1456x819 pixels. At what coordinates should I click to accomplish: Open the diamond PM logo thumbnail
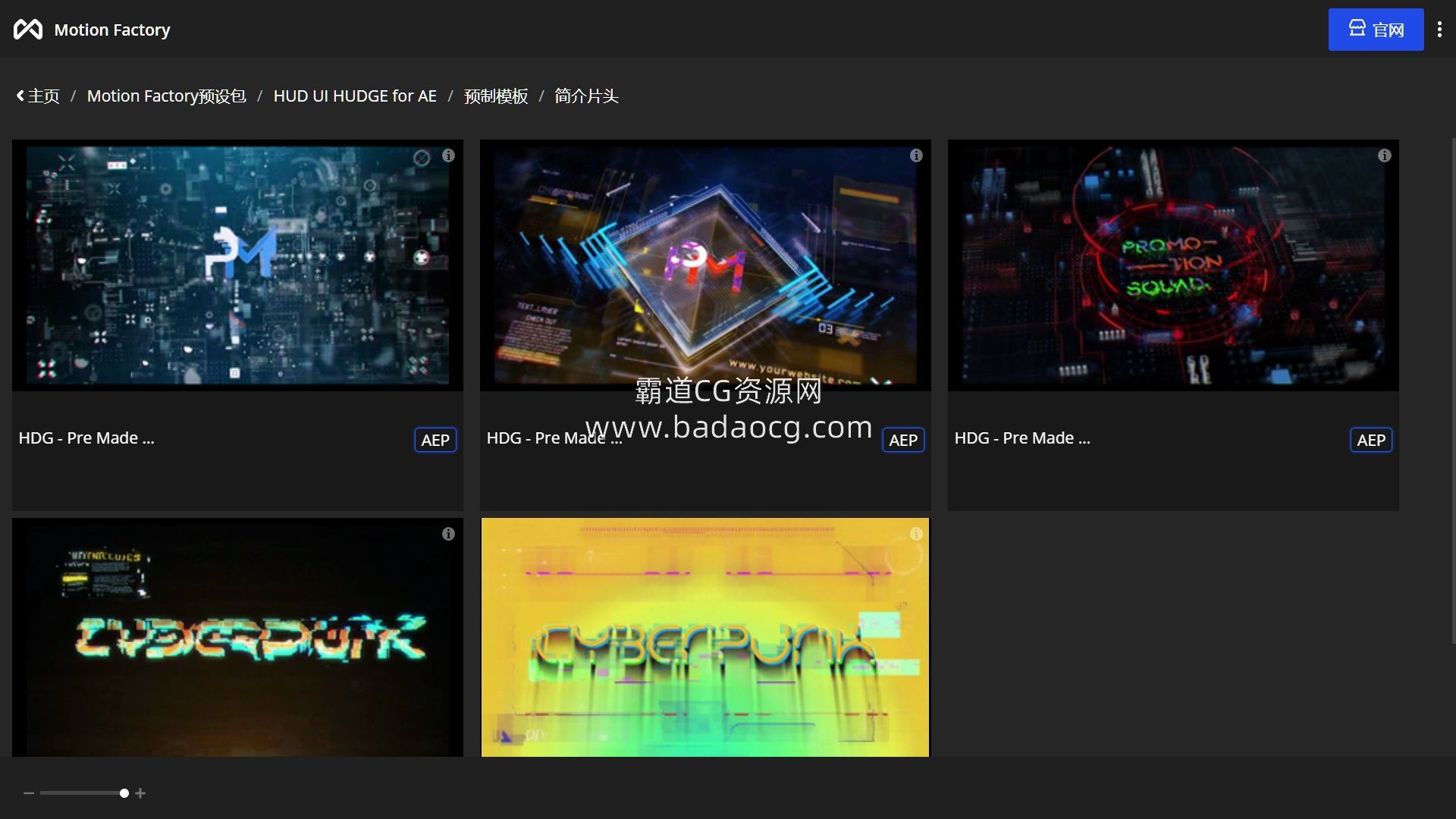705,265
